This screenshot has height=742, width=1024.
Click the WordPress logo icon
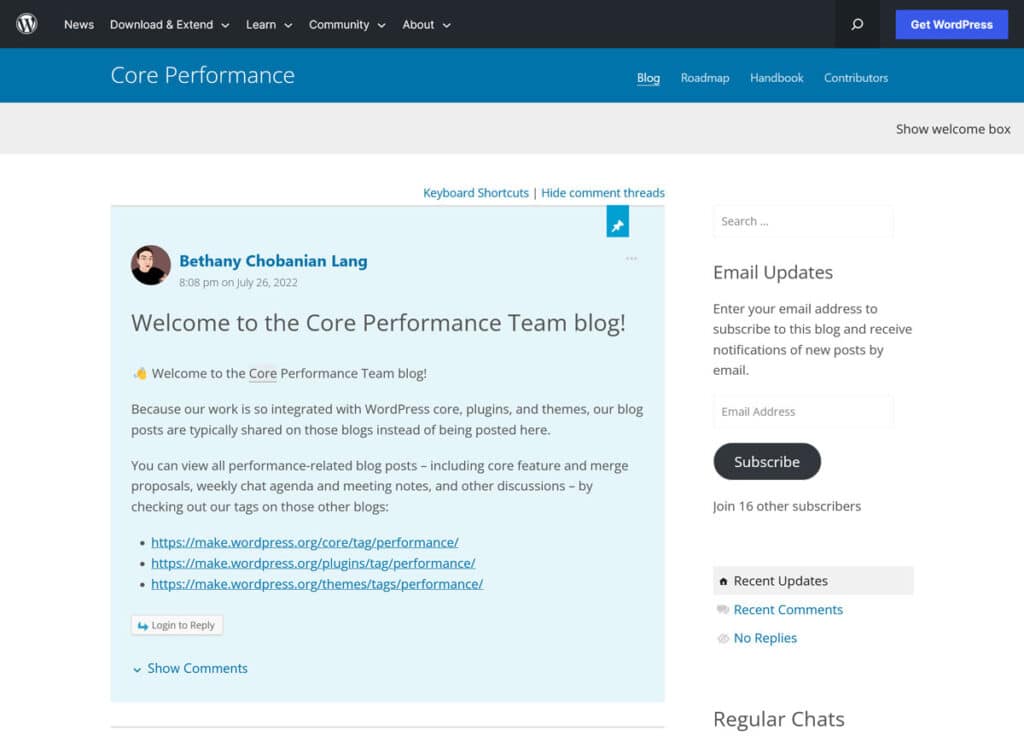27,24
